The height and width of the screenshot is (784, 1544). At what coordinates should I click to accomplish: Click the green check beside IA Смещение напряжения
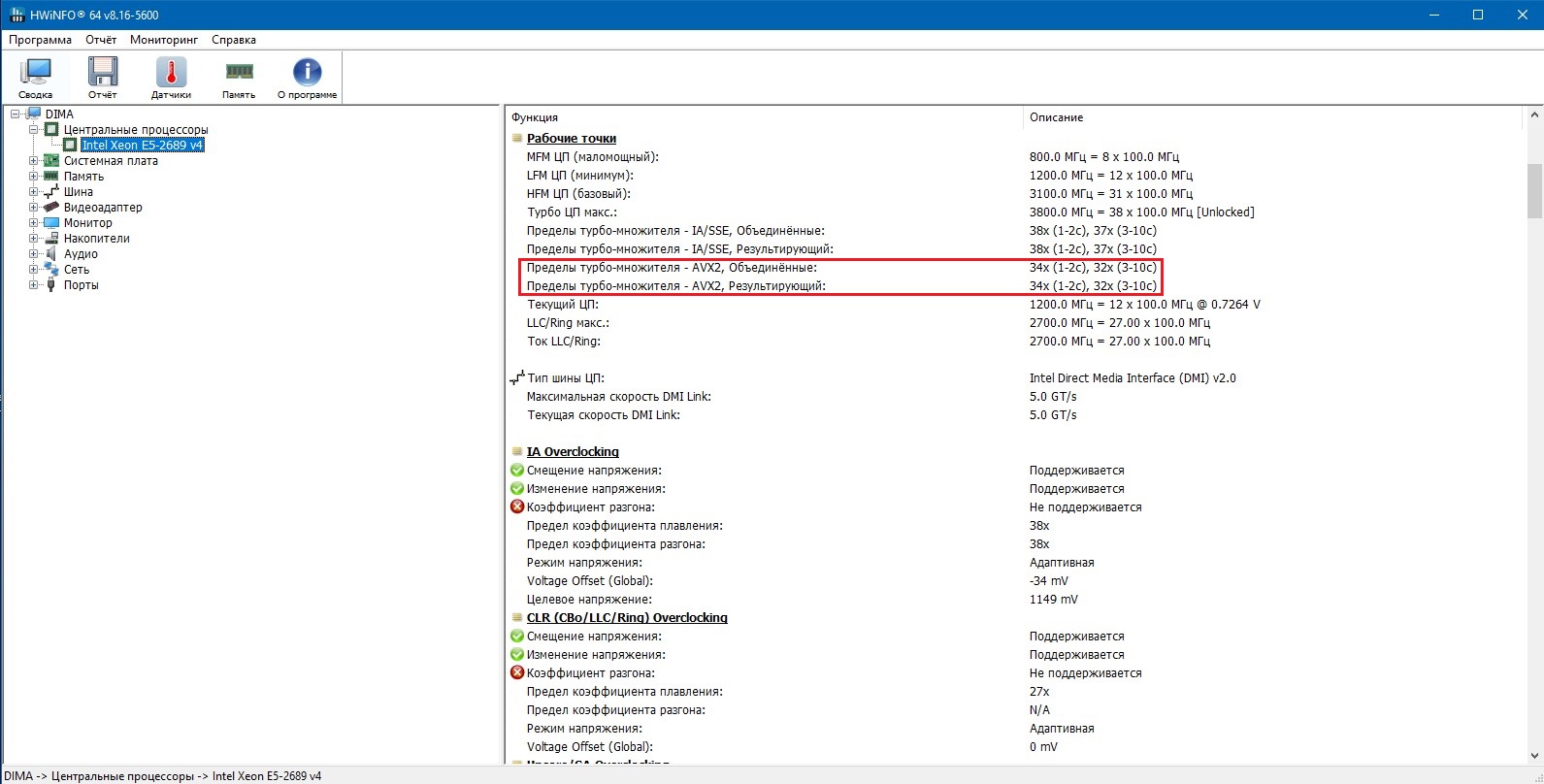click(x=517, y=471)
